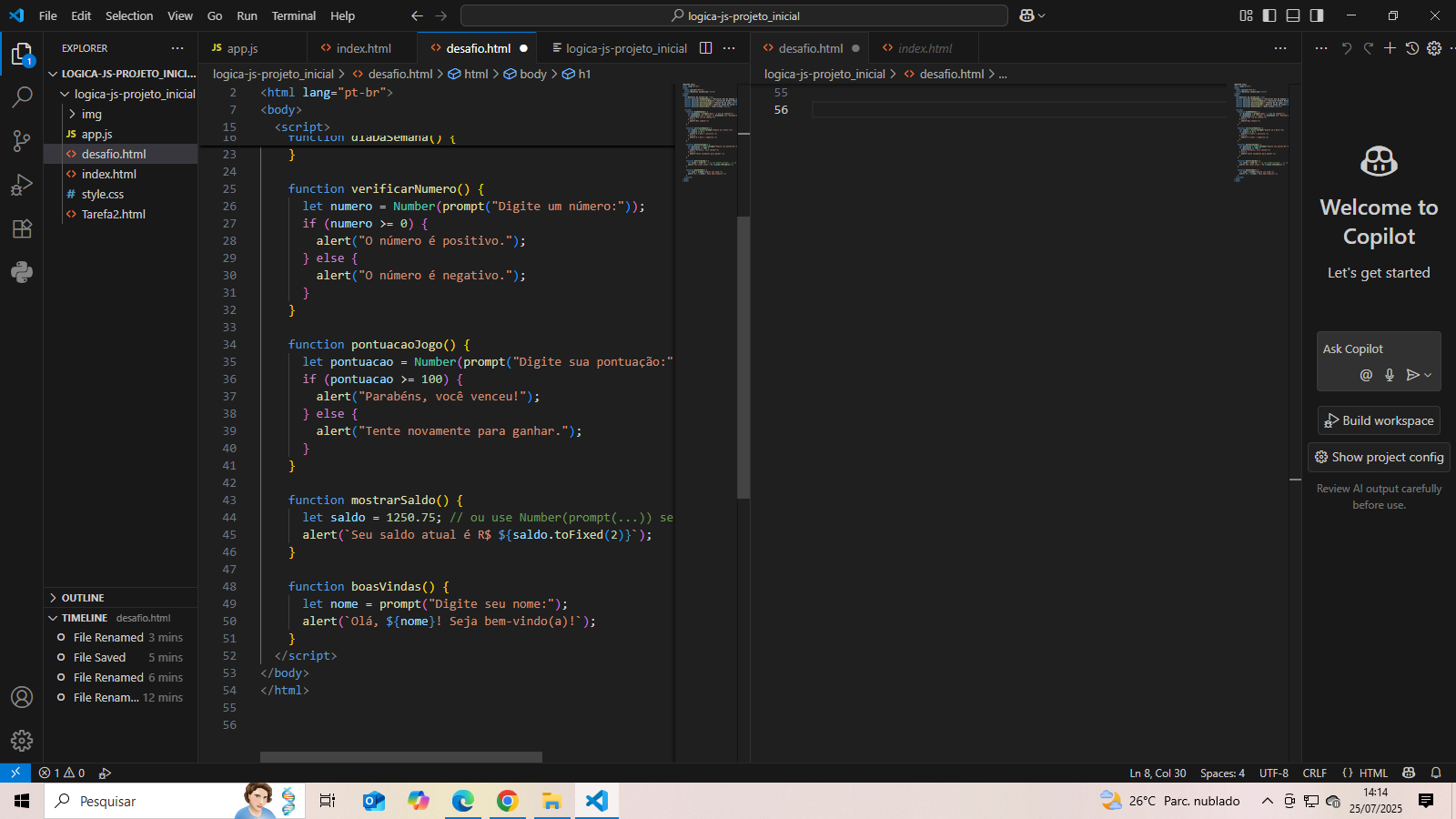The image size is (1456, 819).
Task: Switch to right group index.html tab
Action: pyautogui.click(x=924, y=48)
